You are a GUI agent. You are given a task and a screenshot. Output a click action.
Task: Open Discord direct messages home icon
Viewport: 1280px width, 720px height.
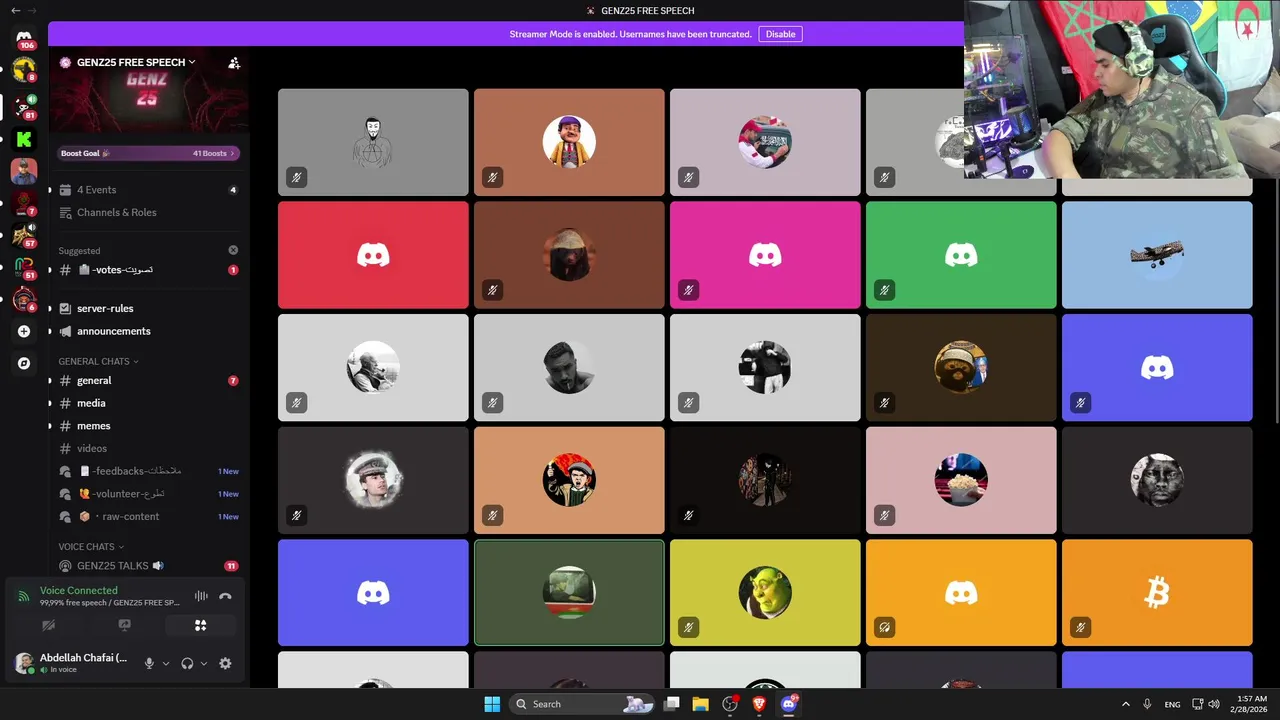(x=24, y=39)
